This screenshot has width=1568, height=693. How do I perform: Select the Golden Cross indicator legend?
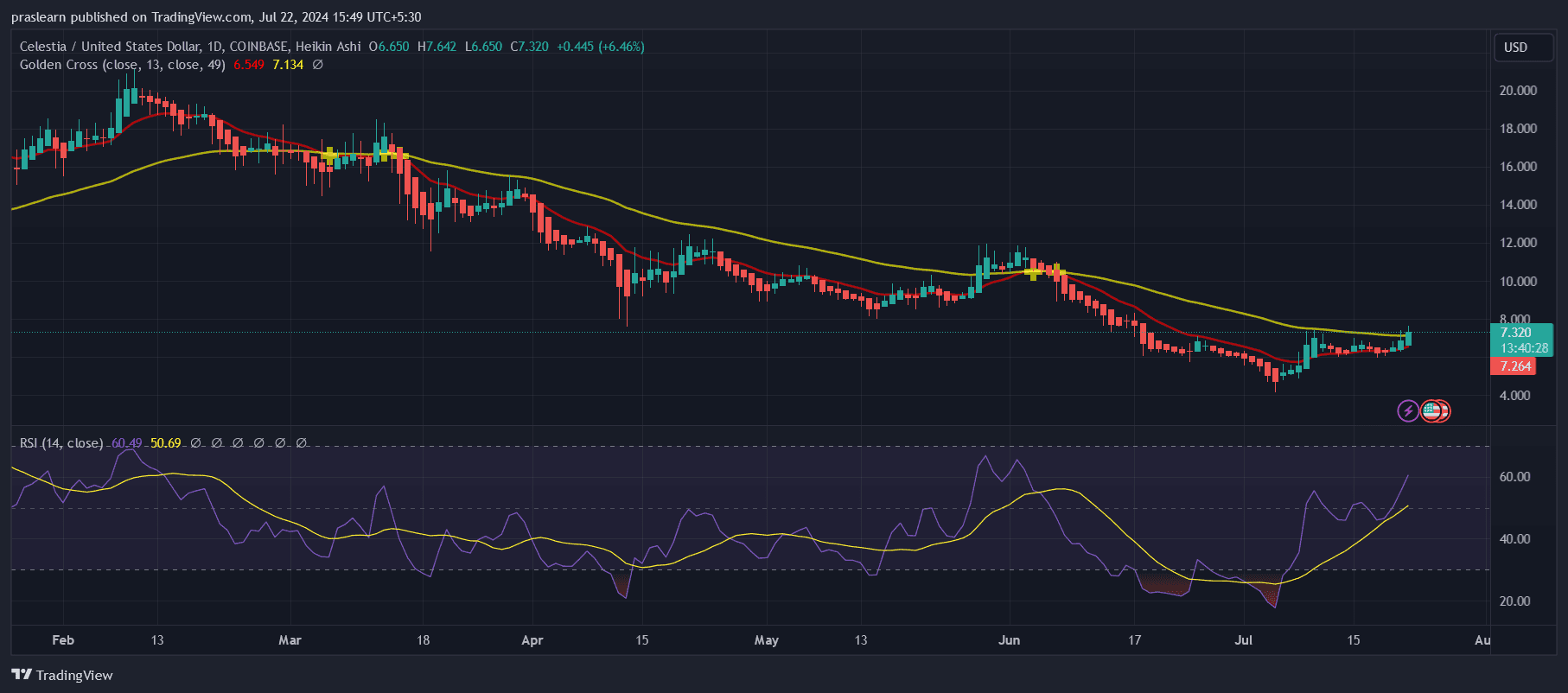point(122,65)
